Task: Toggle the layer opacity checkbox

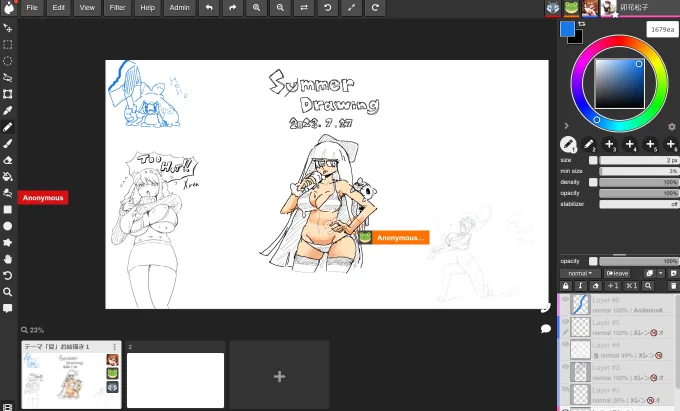Action: [593, 261]
